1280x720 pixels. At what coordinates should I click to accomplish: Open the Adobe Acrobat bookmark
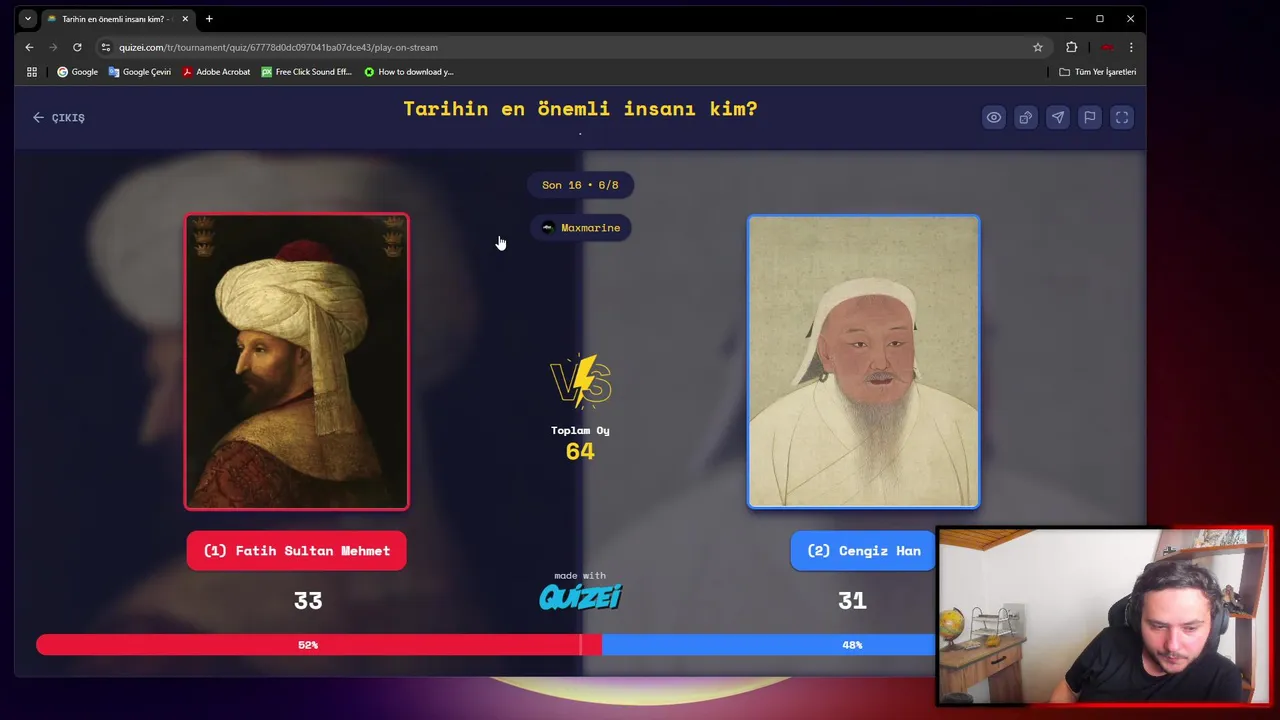click(216, 72)
